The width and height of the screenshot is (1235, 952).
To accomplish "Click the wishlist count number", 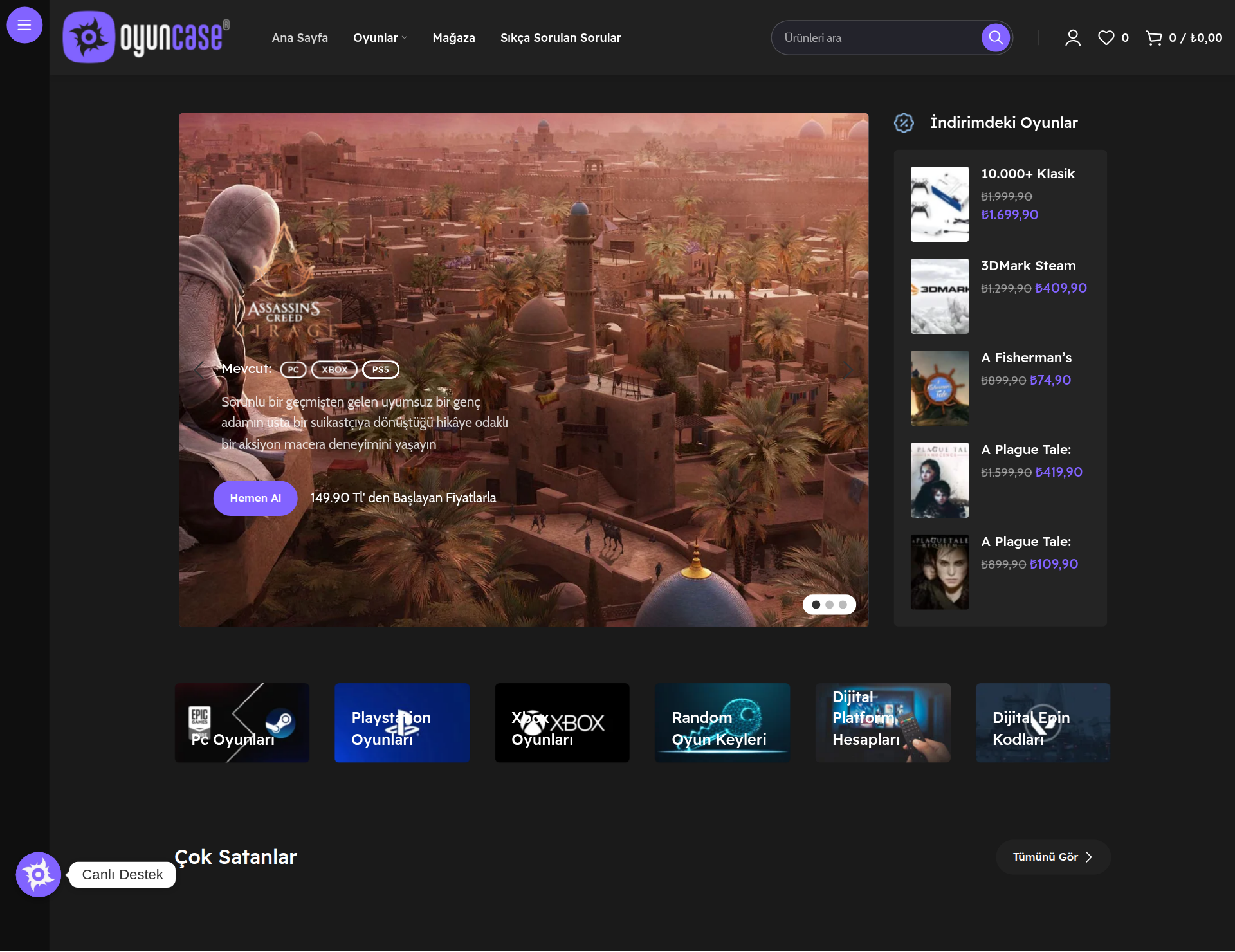I will [x=1125, y=38].
